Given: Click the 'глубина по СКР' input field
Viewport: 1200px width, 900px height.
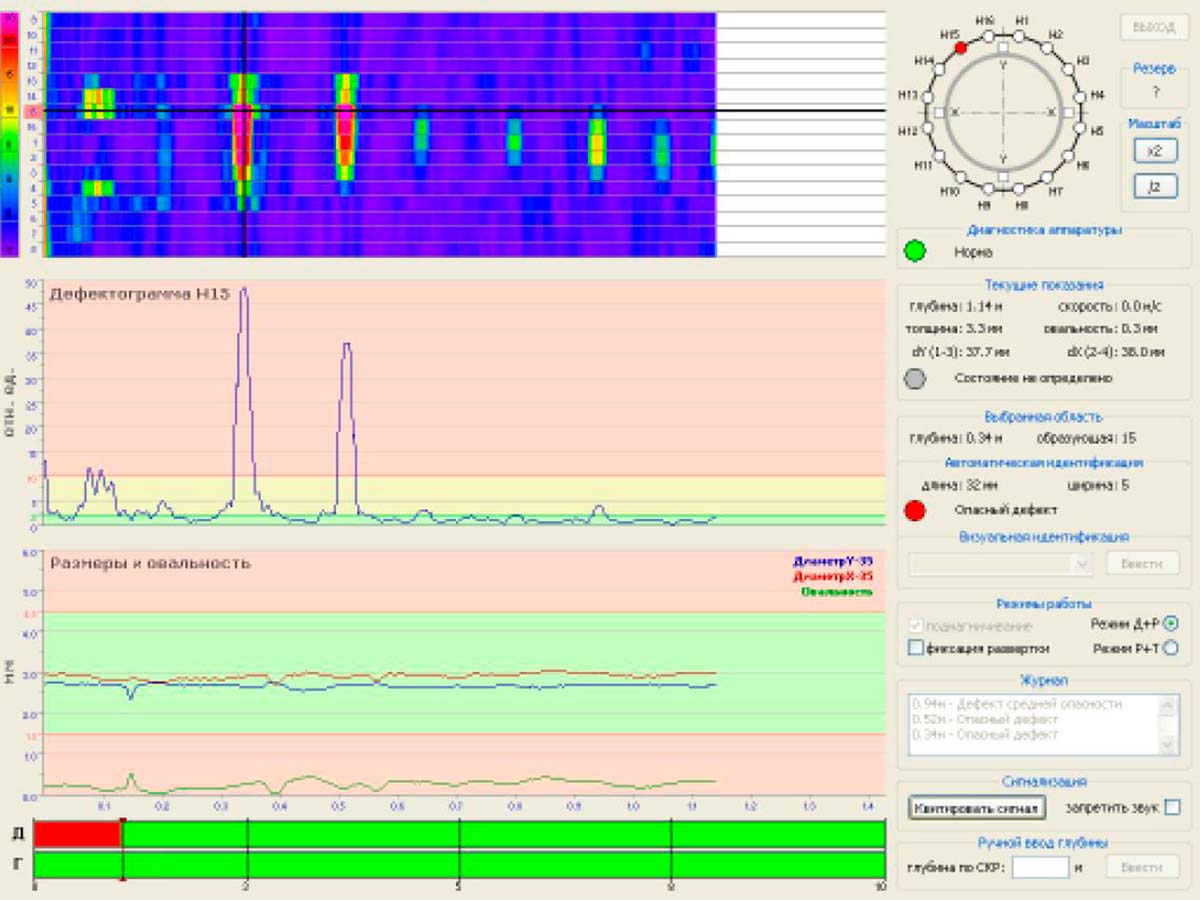Looking at the screenshot, I should coord(1041,867).
